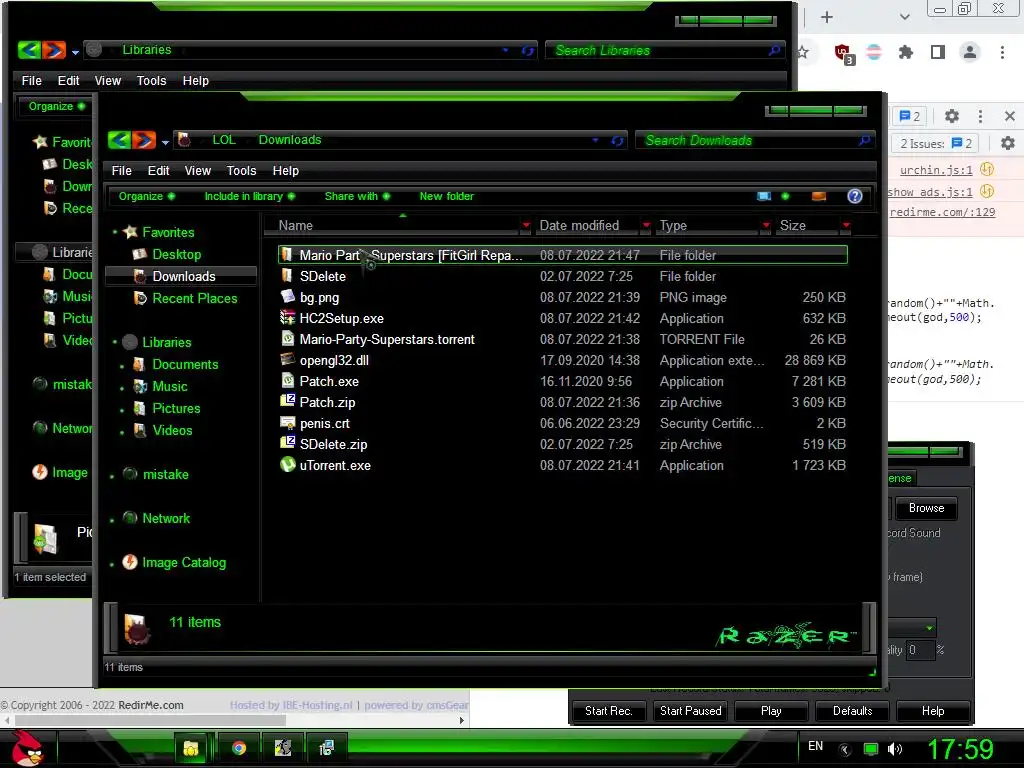The height and width of the screenshot is (768, 1024).
Task: Select the mistake item in navigation pane
Action: point(165,475)
